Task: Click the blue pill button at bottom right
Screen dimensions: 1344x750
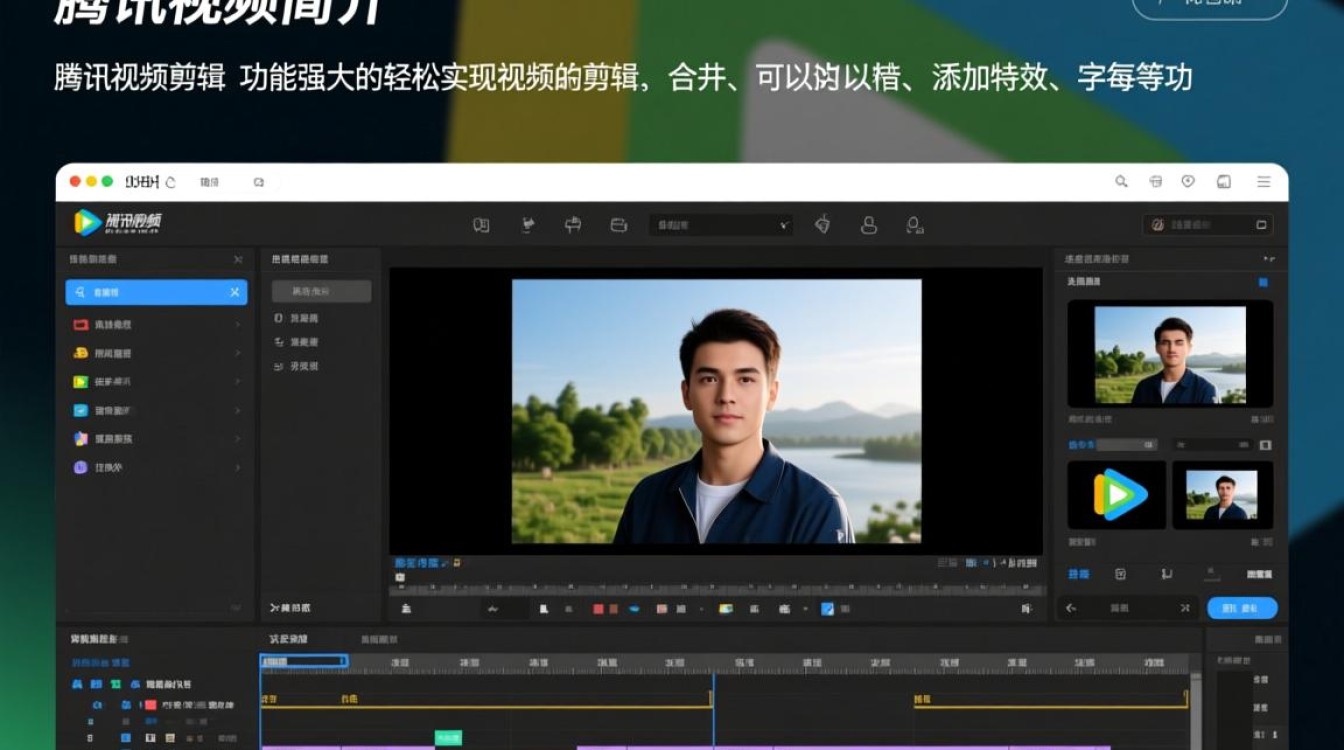Action: [x=1242, y=608]
